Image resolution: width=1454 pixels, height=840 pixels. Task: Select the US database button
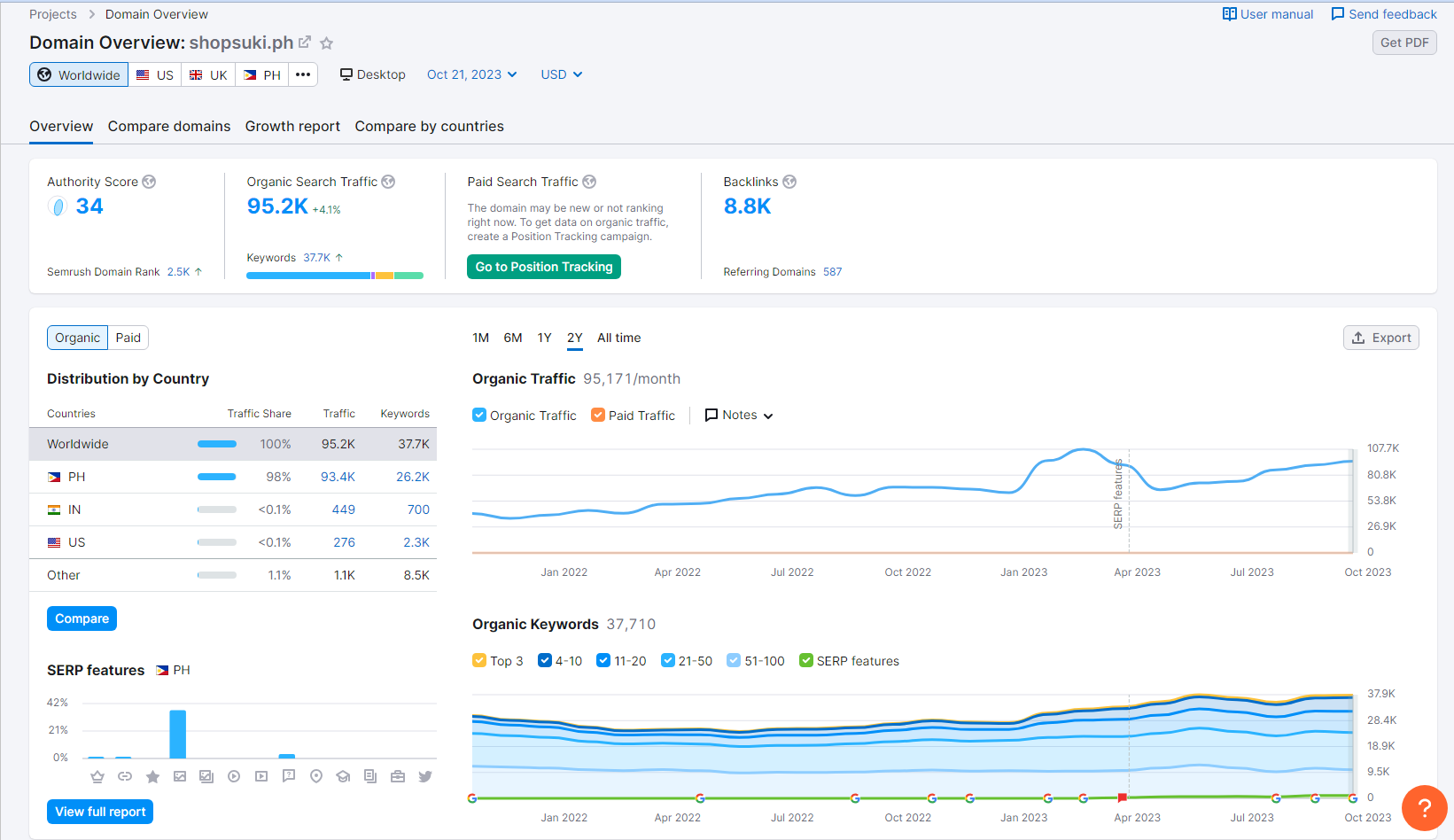click(x=155, y=74)
